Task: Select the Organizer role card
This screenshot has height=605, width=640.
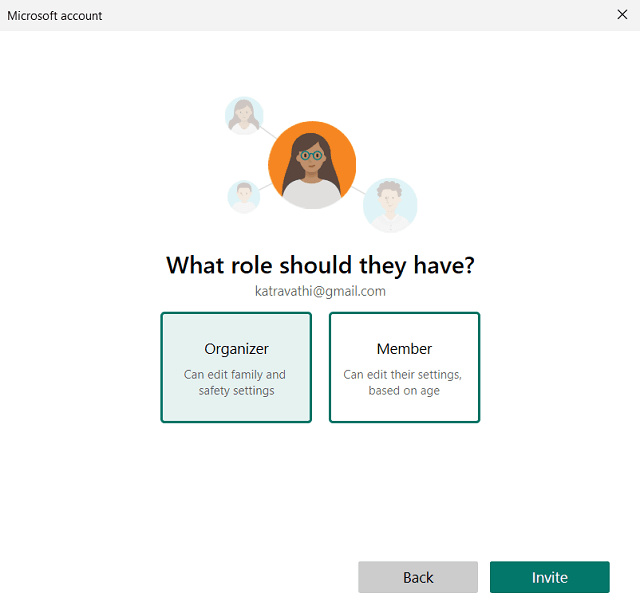Action: [236, 367]
